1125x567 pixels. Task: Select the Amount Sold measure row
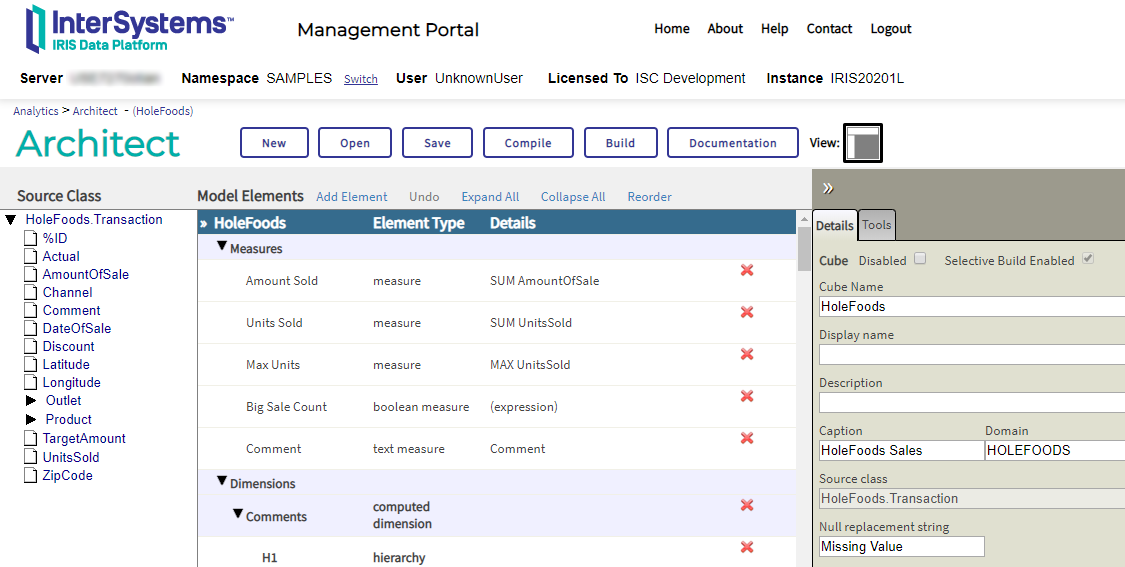pyautogui.click(x=496, y=281)
